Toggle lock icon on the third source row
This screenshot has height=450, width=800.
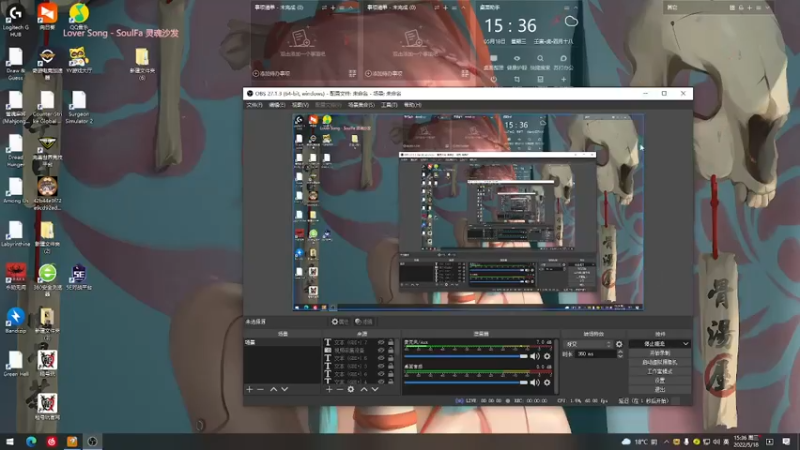(391, 358)
